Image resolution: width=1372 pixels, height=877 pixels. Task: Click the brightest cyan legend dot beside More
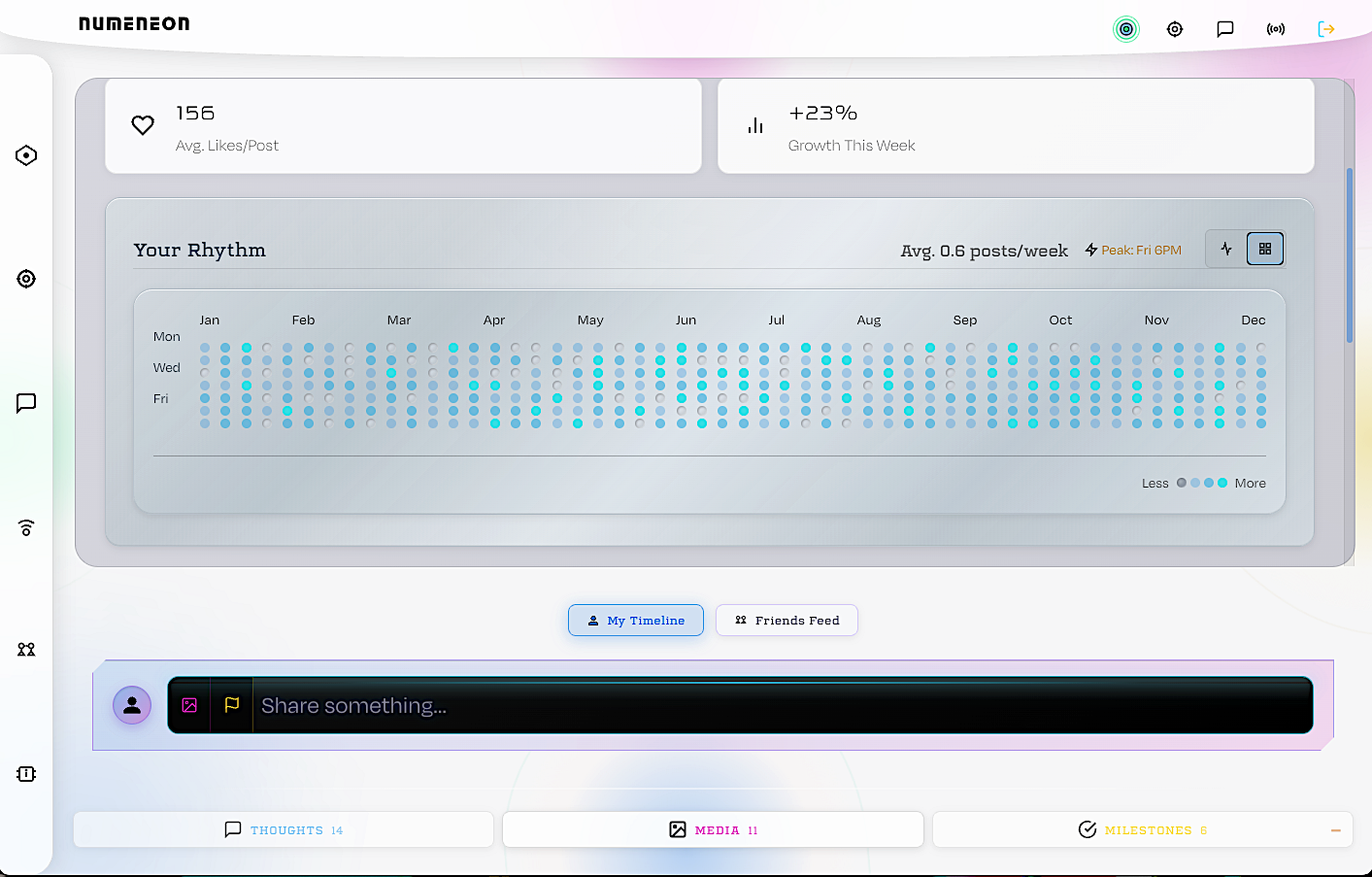point(1222,483)
